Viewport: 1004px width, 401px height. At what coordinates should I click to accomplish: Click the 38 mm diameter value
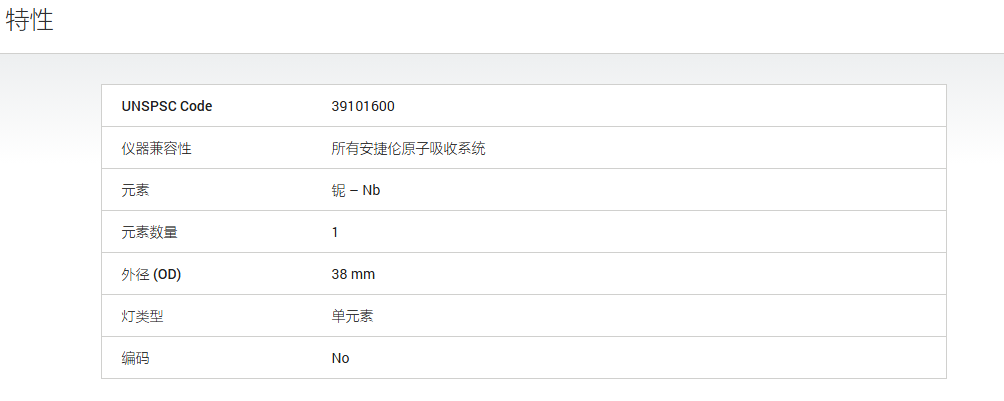pos(353,274)
